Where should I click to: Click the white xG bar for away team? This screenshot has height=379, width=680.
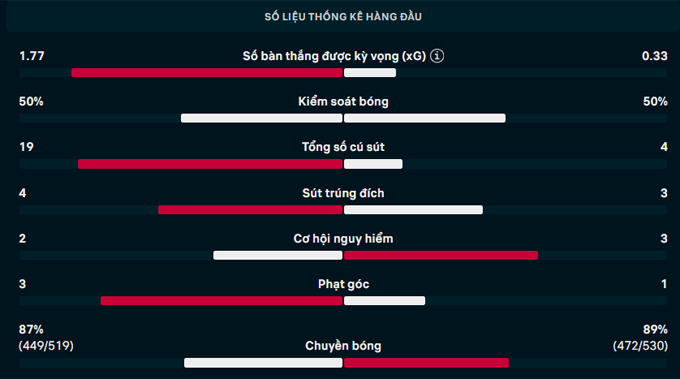pyautogui.click(x=370, y=73)
